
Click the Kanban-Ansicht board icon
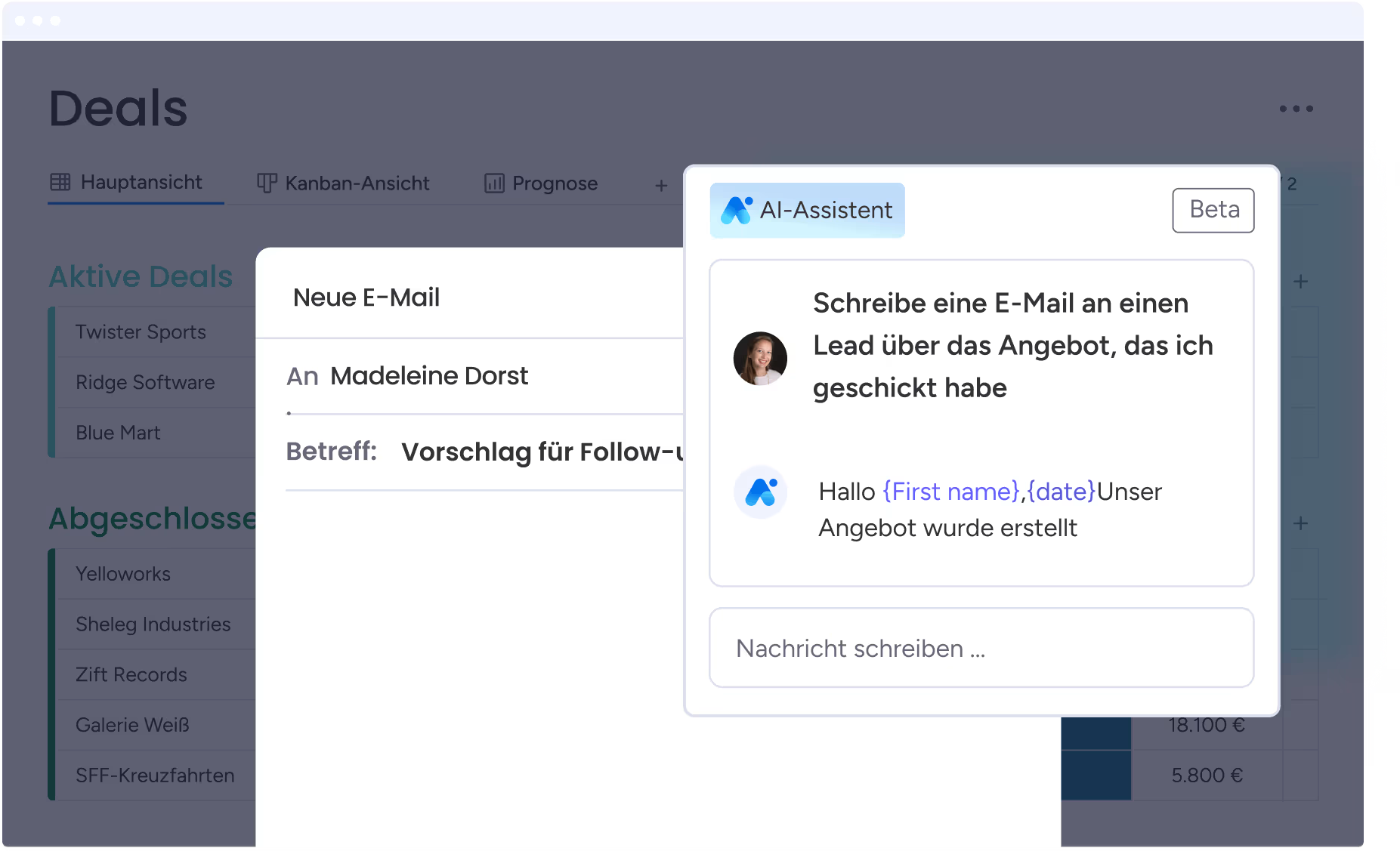click(267, 183)
